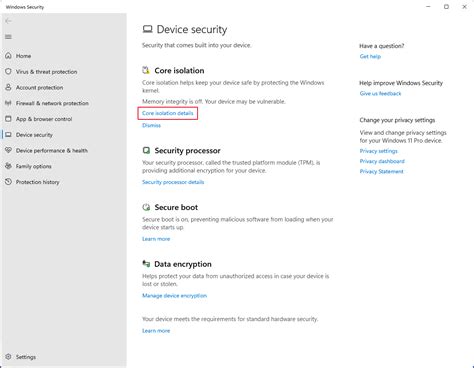The height and width of the screenshot is (368, 474).
Task: Open the hamburger navigation menu
Action: (8, 37)
